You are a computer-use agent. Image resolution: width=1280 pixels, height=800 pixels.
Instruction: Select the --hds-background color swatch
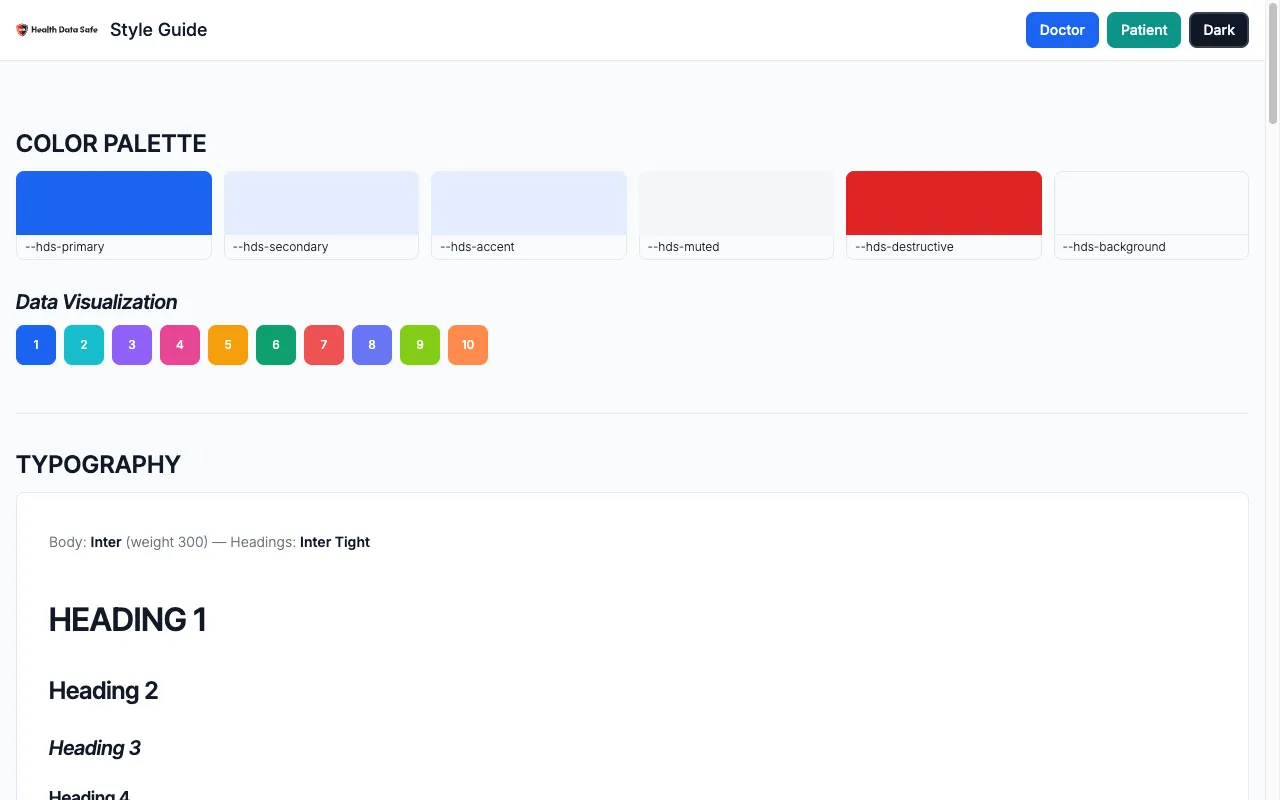pos(1151,204)
